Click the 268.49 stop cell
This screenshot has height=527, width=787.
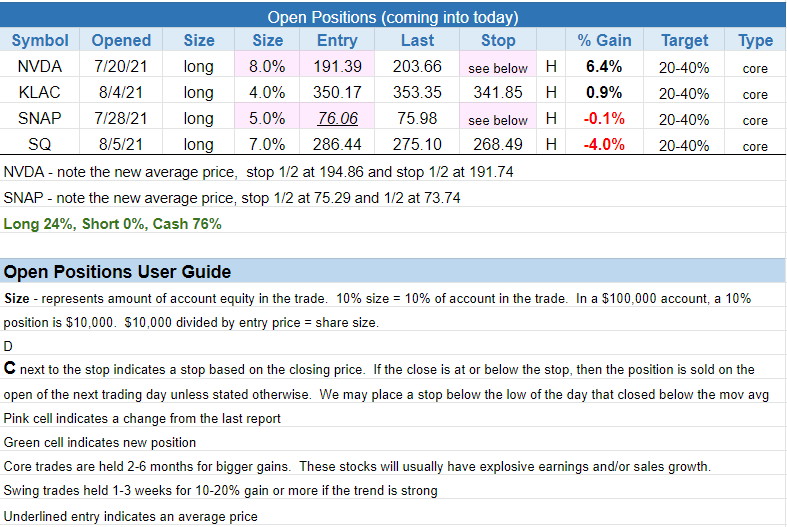498,145
